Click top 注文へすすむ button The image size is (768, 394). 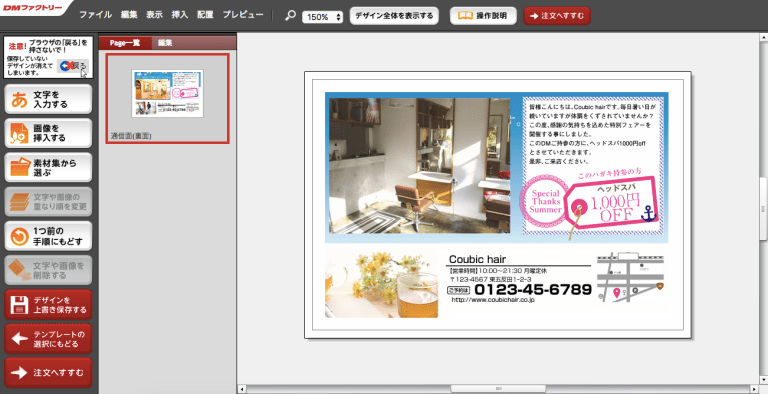click(557, 16)
